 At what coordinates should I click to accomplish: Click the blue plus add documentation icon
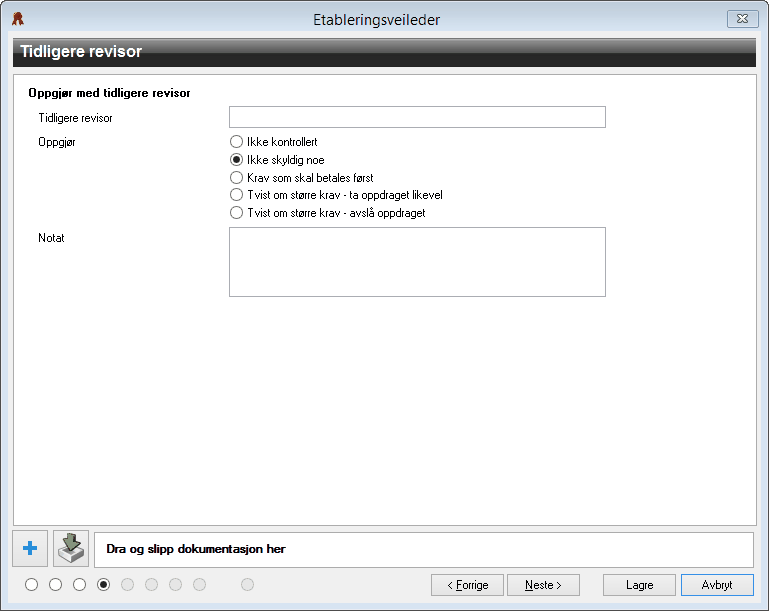(30, 548)
